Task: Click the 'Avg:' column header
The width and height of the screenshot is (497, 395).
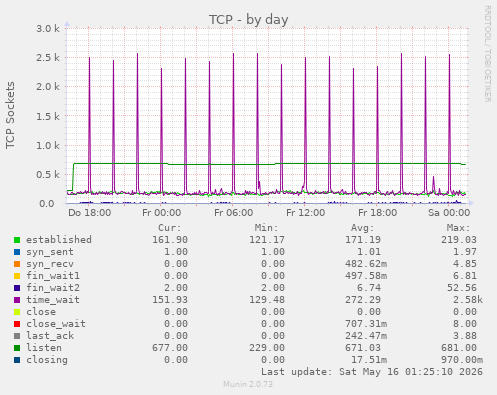Action: (x=362, y=228)
